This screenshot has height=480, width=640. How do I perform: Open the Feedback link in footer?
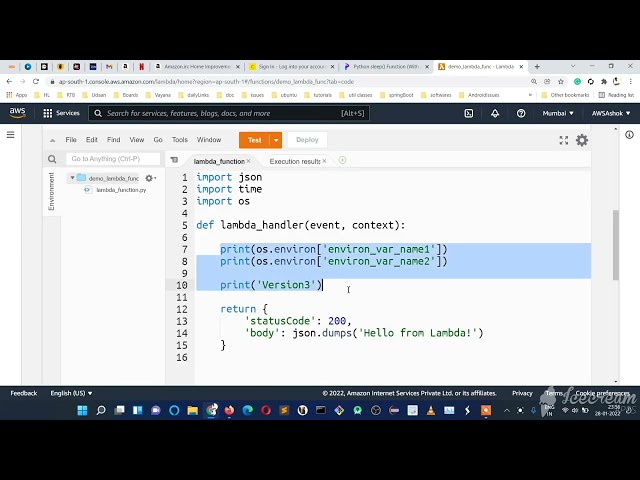click(24, 393)
